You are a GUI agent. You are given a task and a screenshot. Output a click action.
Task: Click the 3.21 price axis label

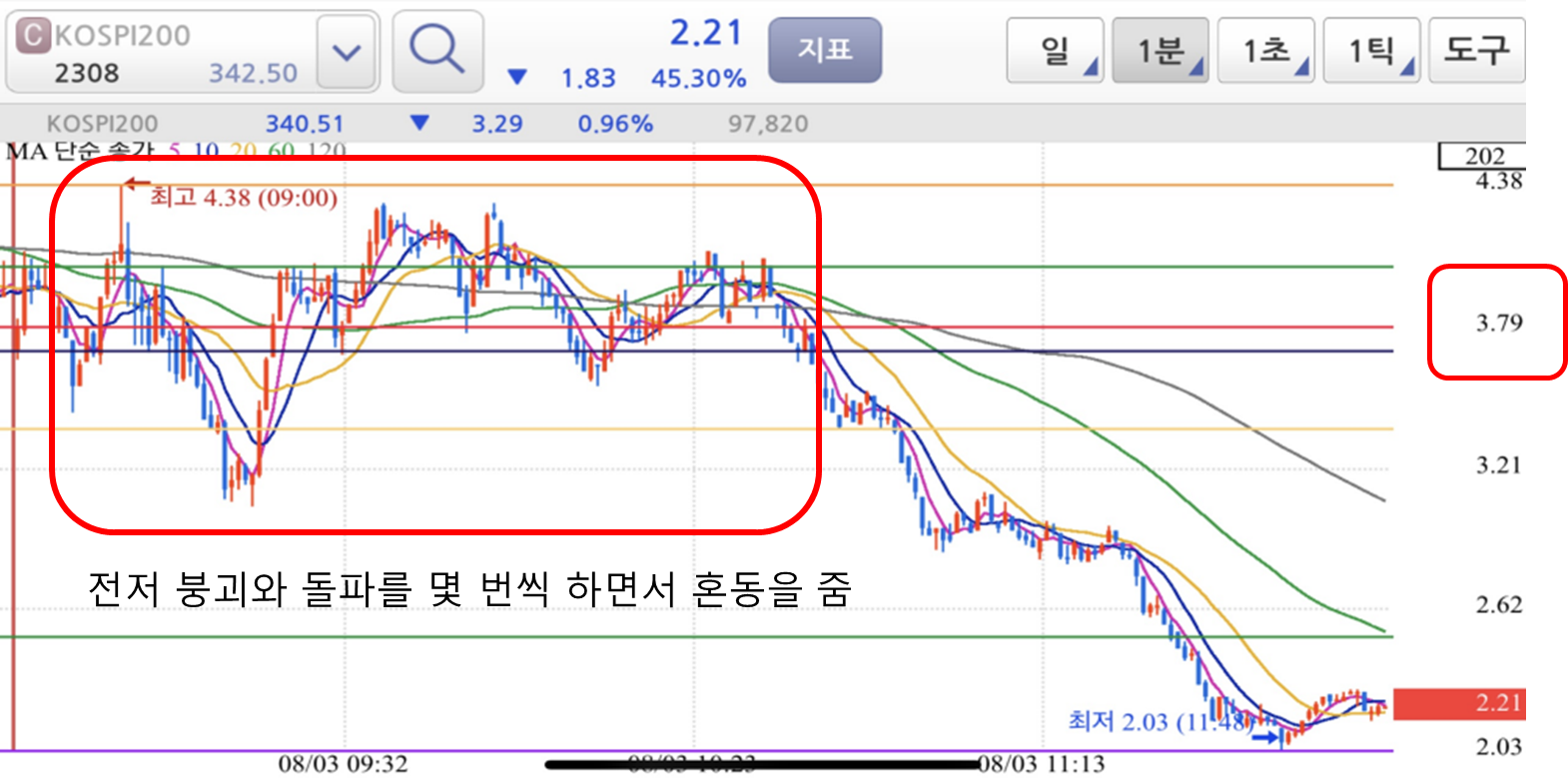(1498, 465)
